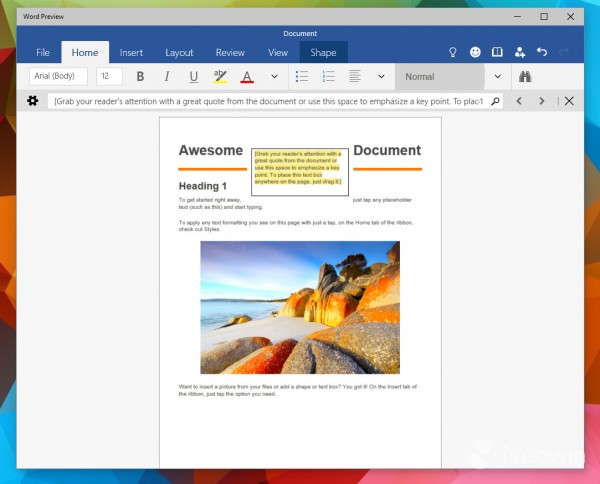Expand more font formatting options

click(x=274, y=77)
